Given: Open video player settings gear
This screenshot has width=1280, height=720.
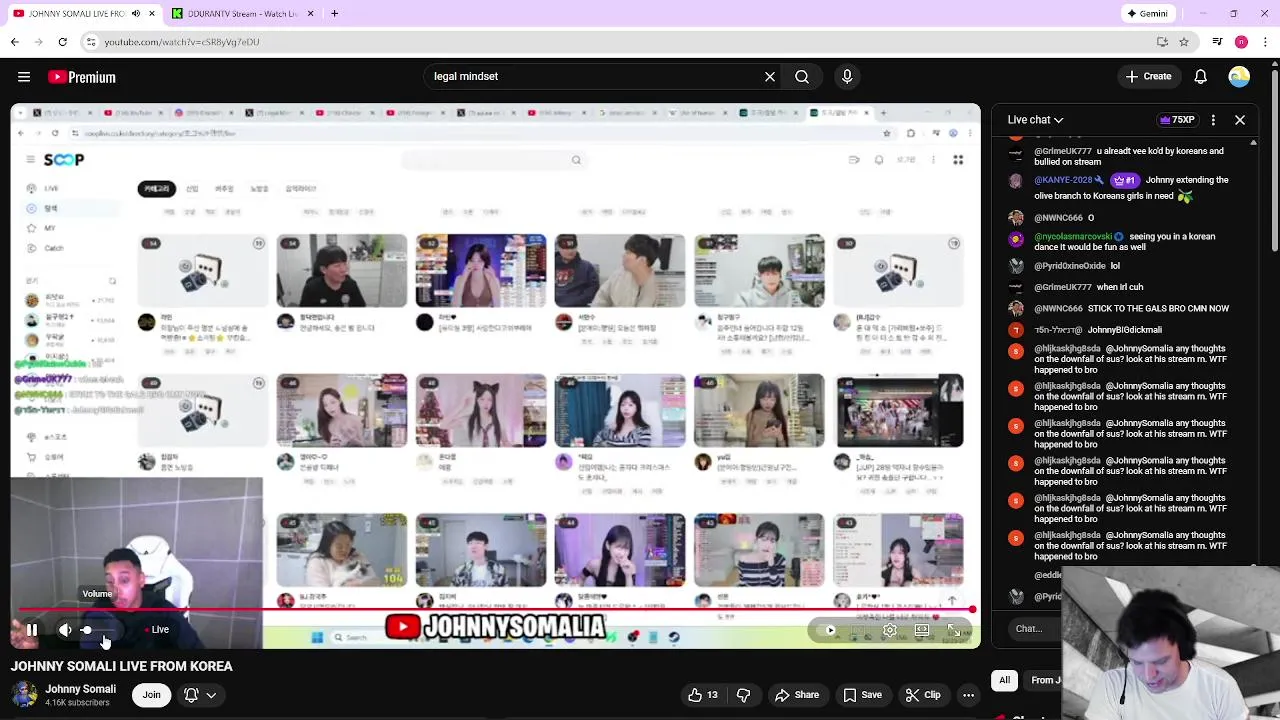Looking at the screenshot, I should pyautogui.click(x=889, y=630).
